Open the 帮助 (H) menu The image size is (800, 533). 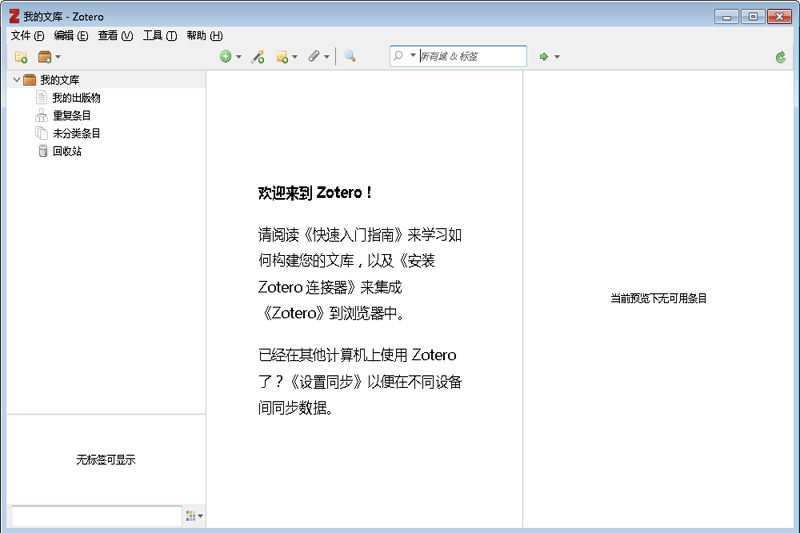coord(205,36)
